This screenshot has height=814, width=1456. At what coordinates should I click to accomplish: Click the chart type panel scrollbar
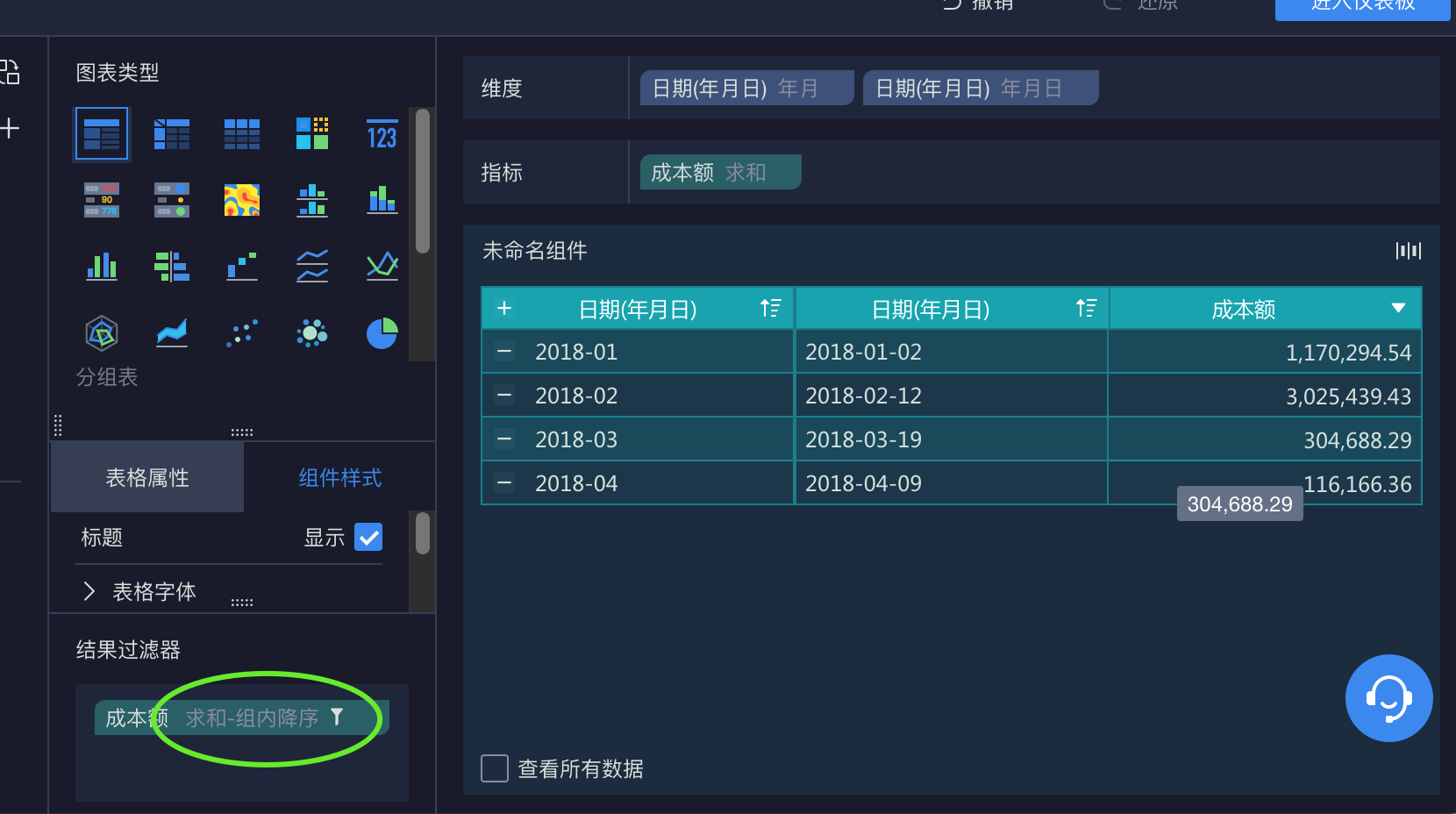pyautogui.click(x=423, y=182)
